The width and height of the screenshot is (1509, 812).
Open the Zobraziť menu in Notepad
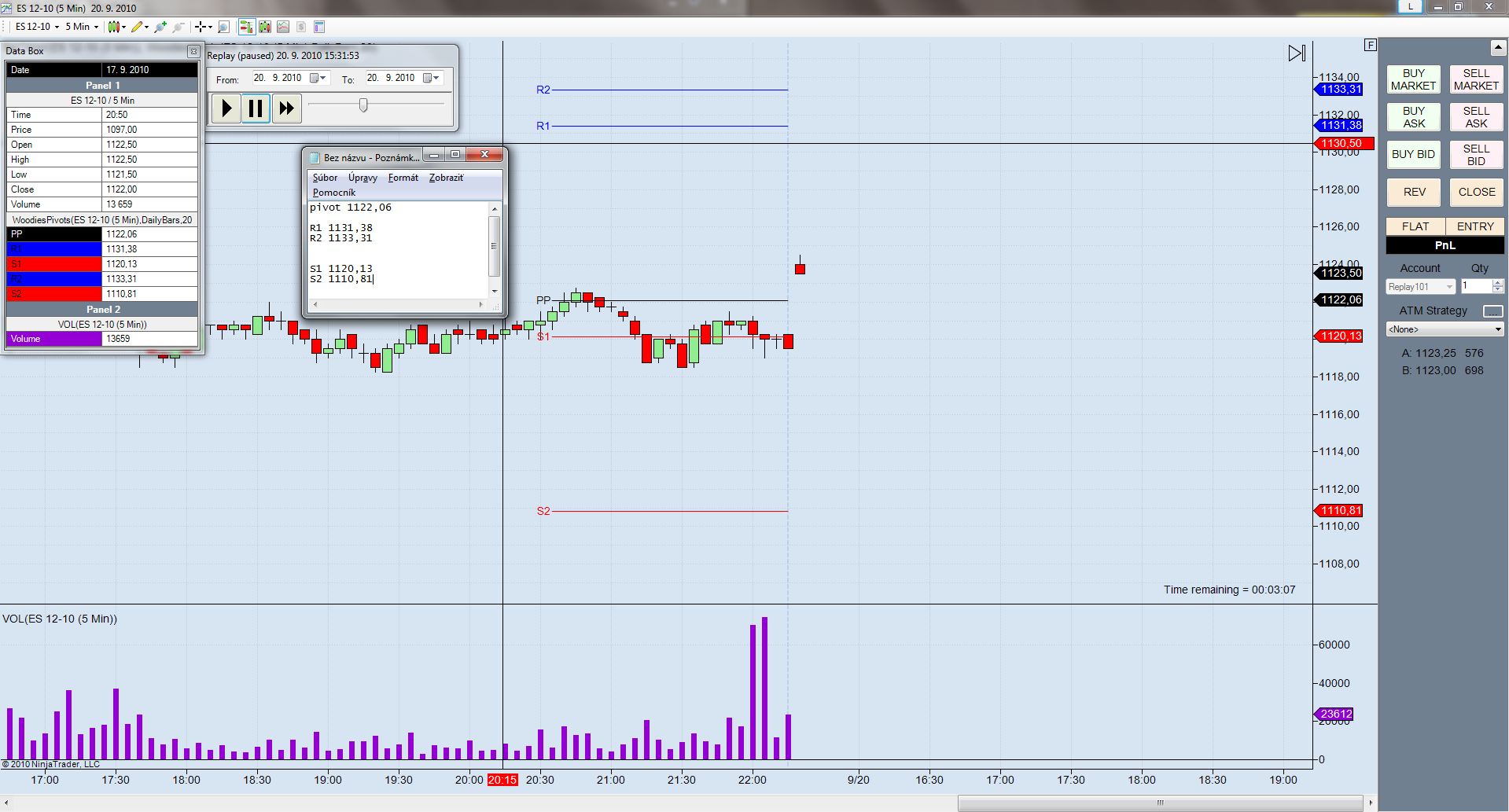click(x=446, y=178)
